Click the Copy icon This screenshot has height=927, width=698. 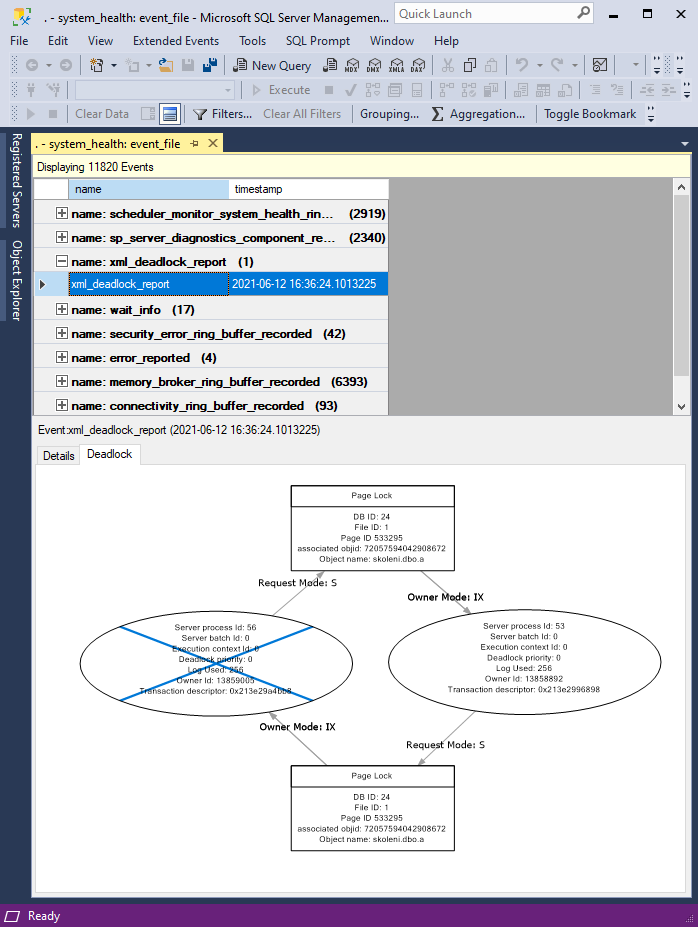click(470, 66)
